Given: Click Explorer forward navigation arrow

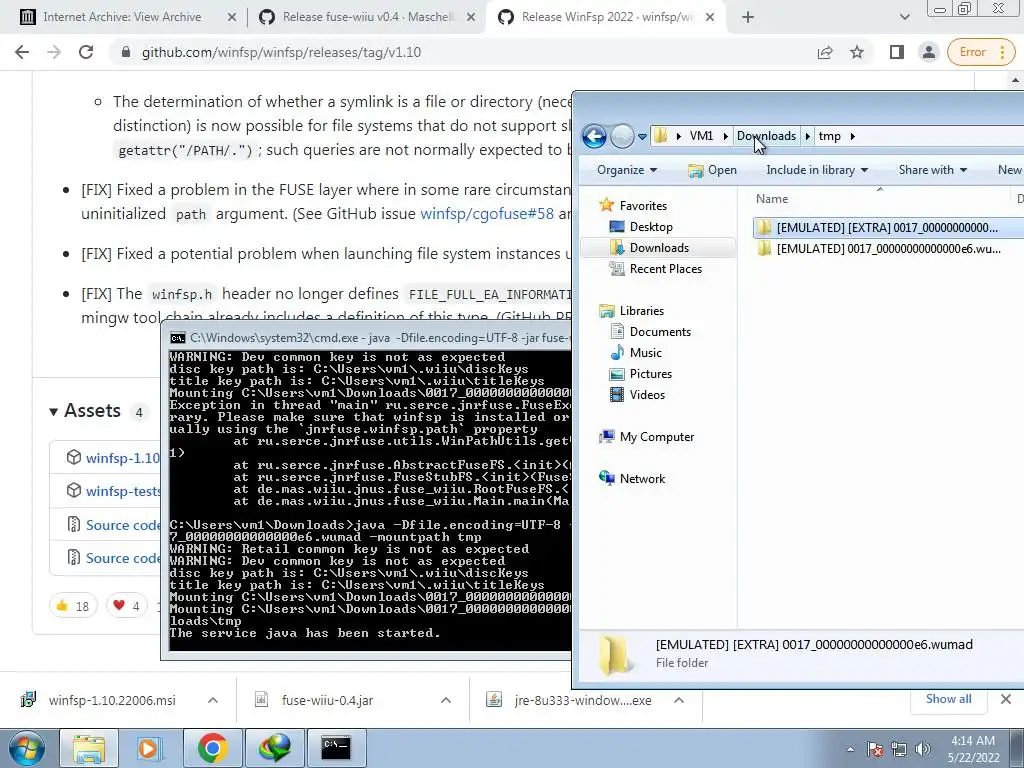Looking at the screenshot, I should coord(622,136).
